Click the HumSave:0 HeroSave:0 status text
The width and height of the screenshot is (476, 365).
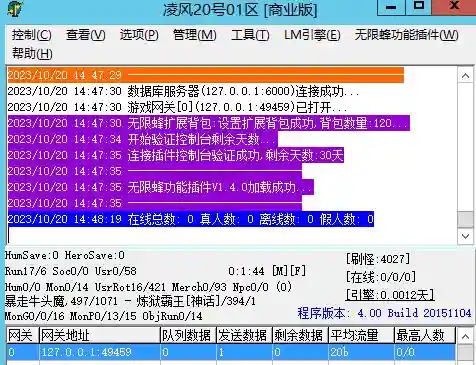click(x=65, y=256)
